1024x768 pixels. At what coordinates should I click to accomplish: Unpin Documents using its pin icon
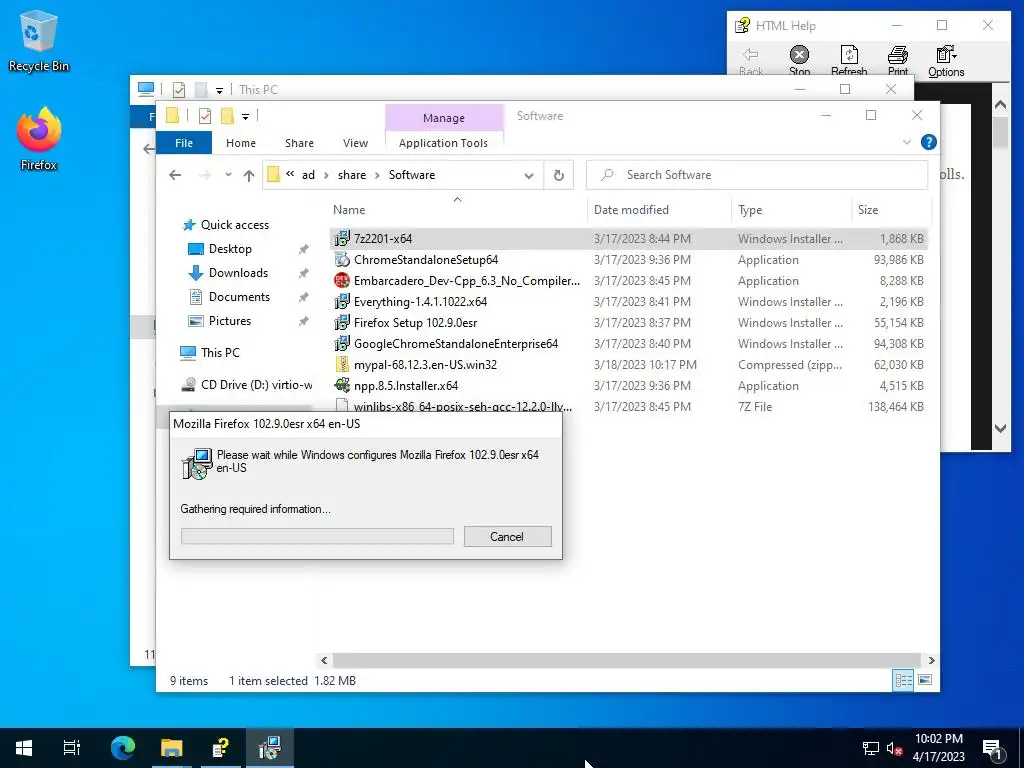(303, 297)
